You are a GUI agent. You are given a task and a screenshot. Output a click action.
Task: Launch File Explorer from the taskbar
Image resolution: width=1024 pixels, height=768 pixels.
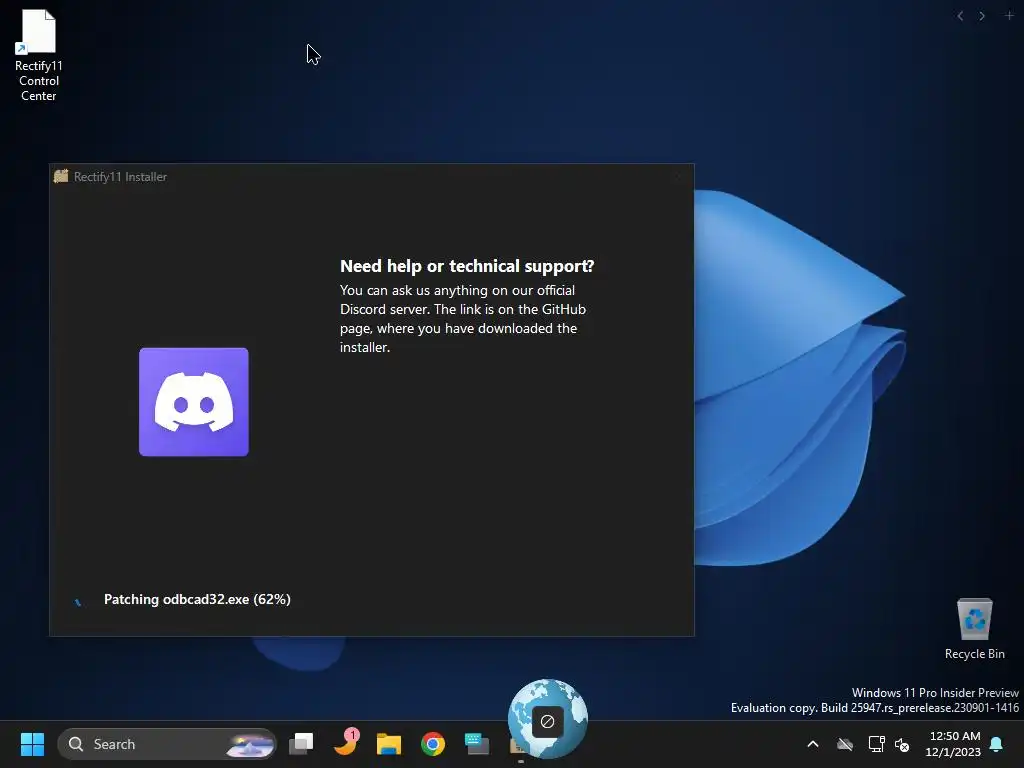click(389, 744)
